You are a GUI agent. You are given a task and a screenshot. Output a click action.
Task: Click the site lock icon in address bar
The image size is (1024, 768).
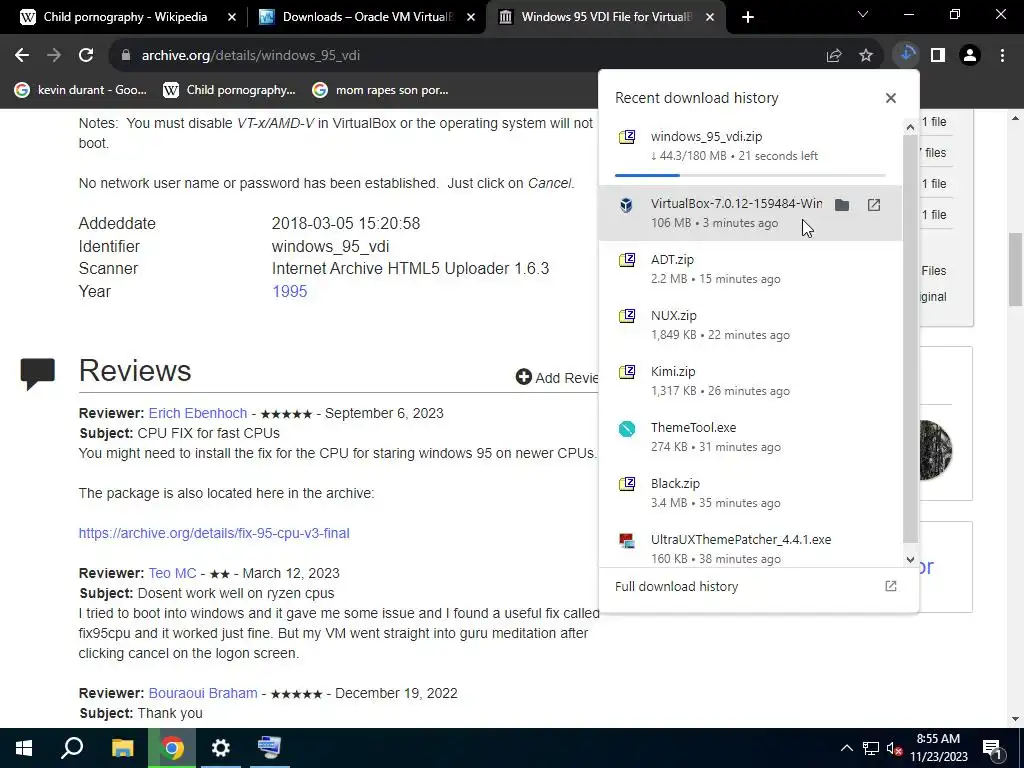(x=126, y=56)
